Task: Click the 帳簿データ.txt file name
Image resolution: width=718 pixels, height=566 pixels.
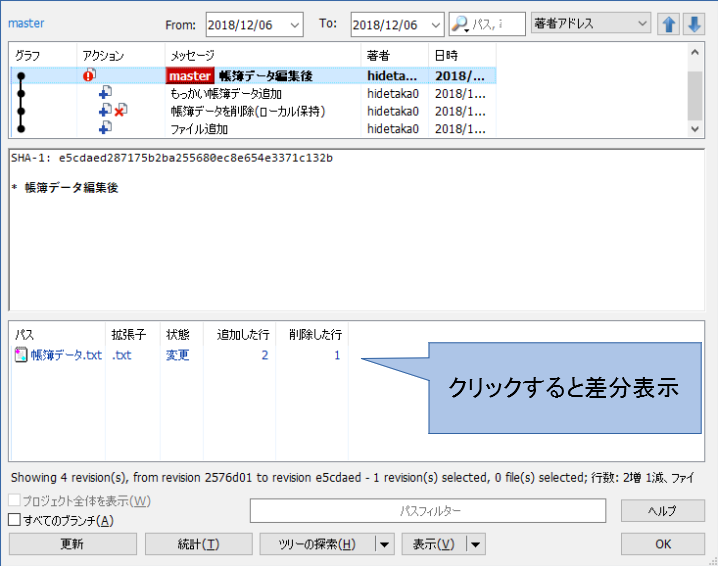Action: click(66, 355)
